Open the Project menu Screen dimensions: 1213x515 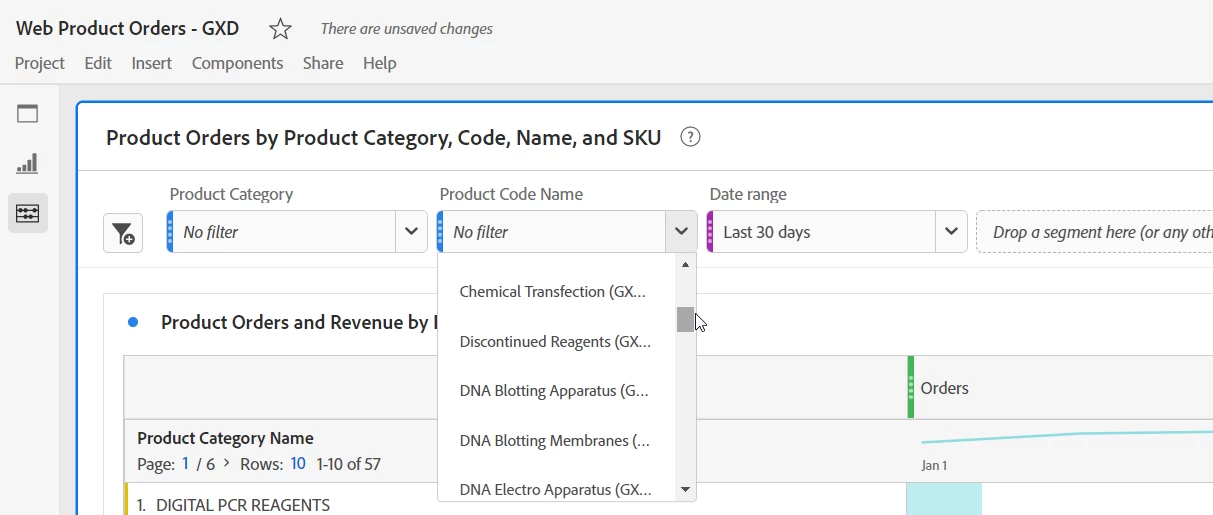[x=40, y=63]
